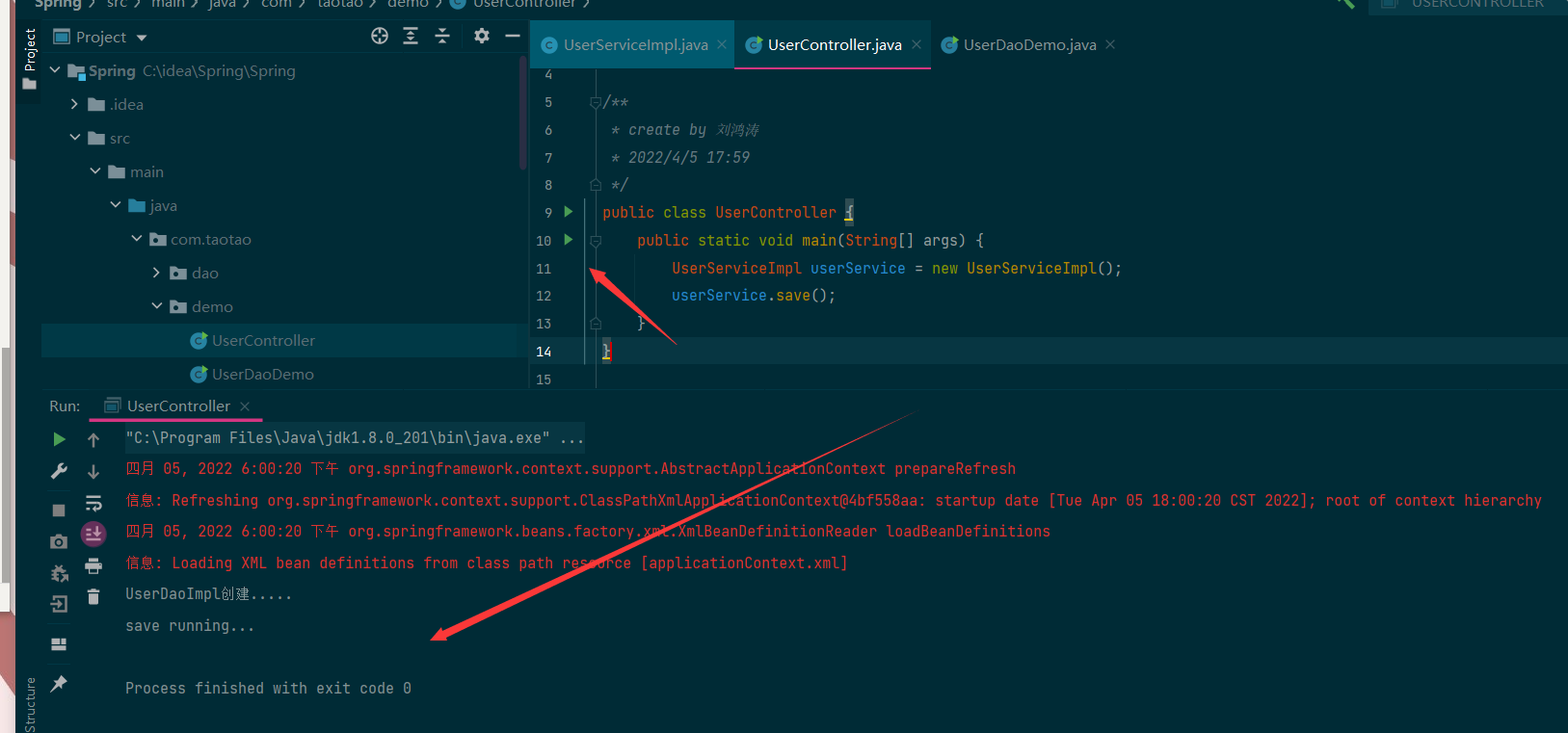The height and width of the screenshot is (733, 1568).
Task: Open the Project view dropdown
Action: [x=142, y=38]
